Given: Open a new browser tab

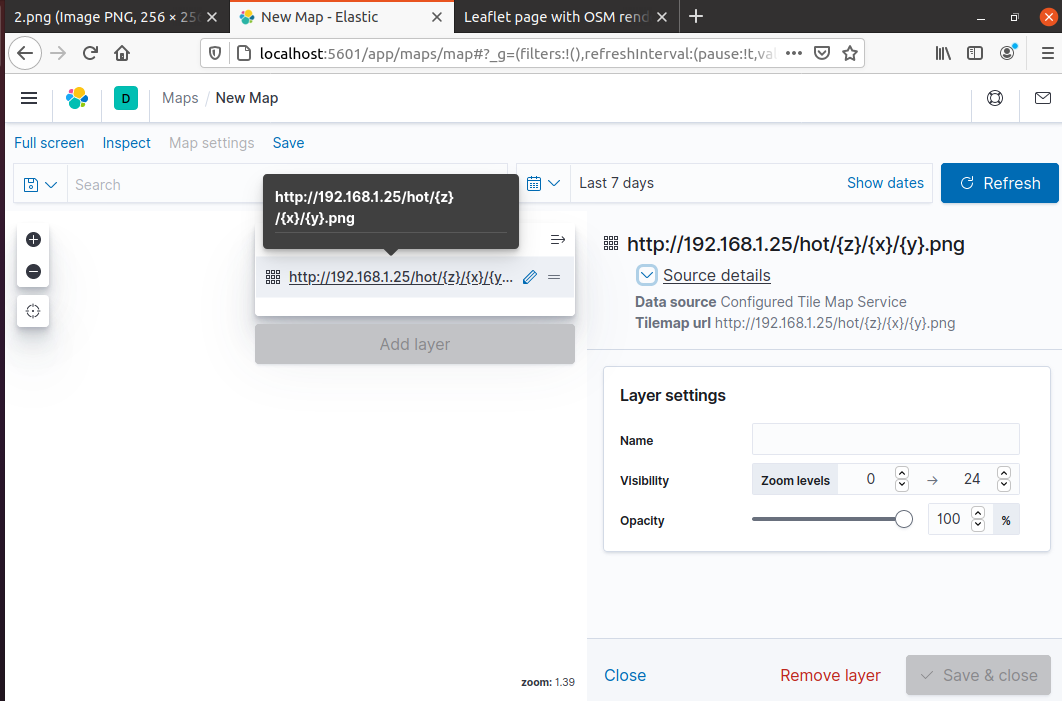Looking at the screenshot, I should click(x=696, y=16).
